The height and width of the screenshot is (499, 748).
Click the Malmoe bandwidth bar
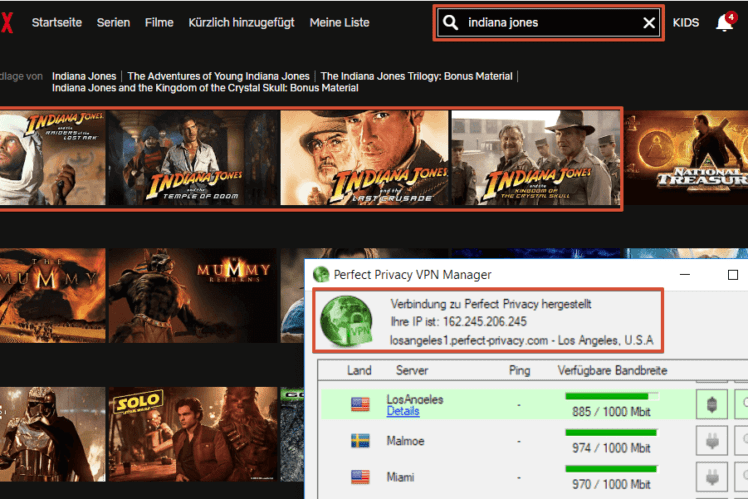tap(611, 432)
